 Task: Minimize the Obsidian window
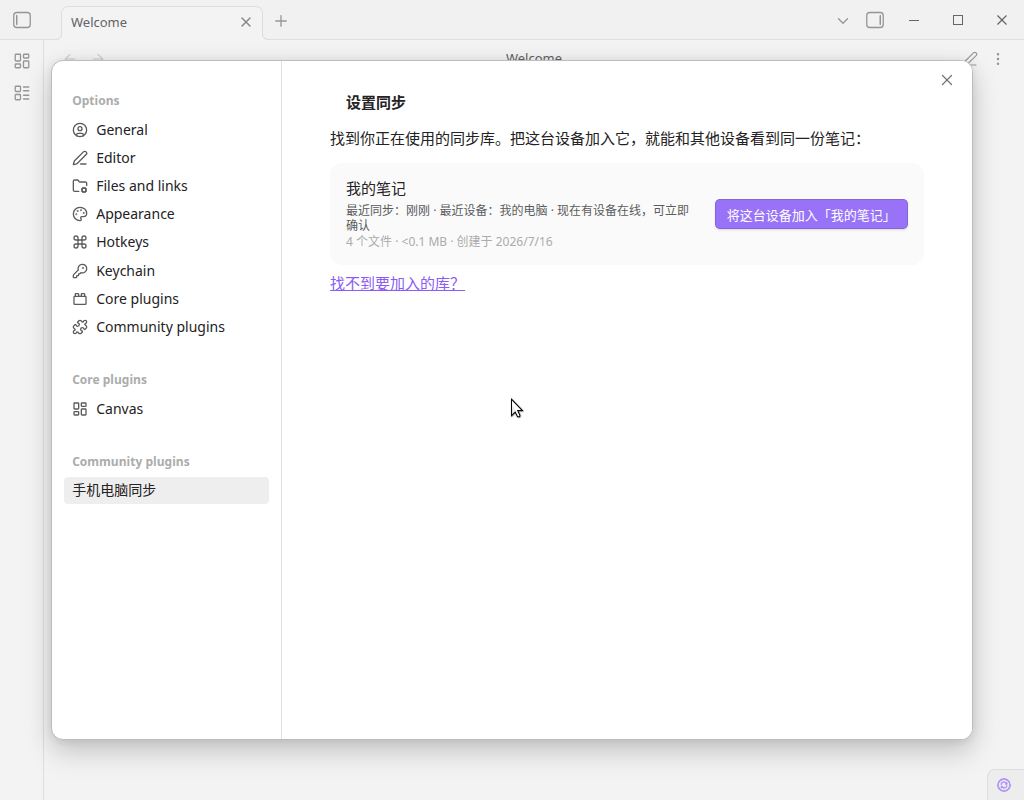pyautogui.click(x=914, y=21)
